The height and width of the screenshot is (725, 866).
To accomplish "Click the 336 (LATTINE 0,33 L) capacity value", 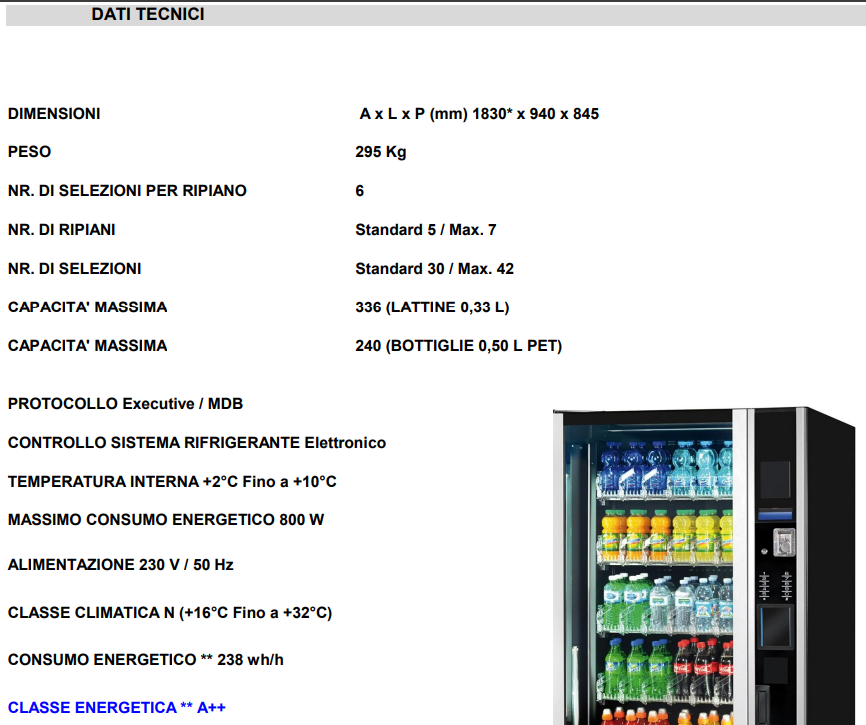I will [x=439, y=307].
